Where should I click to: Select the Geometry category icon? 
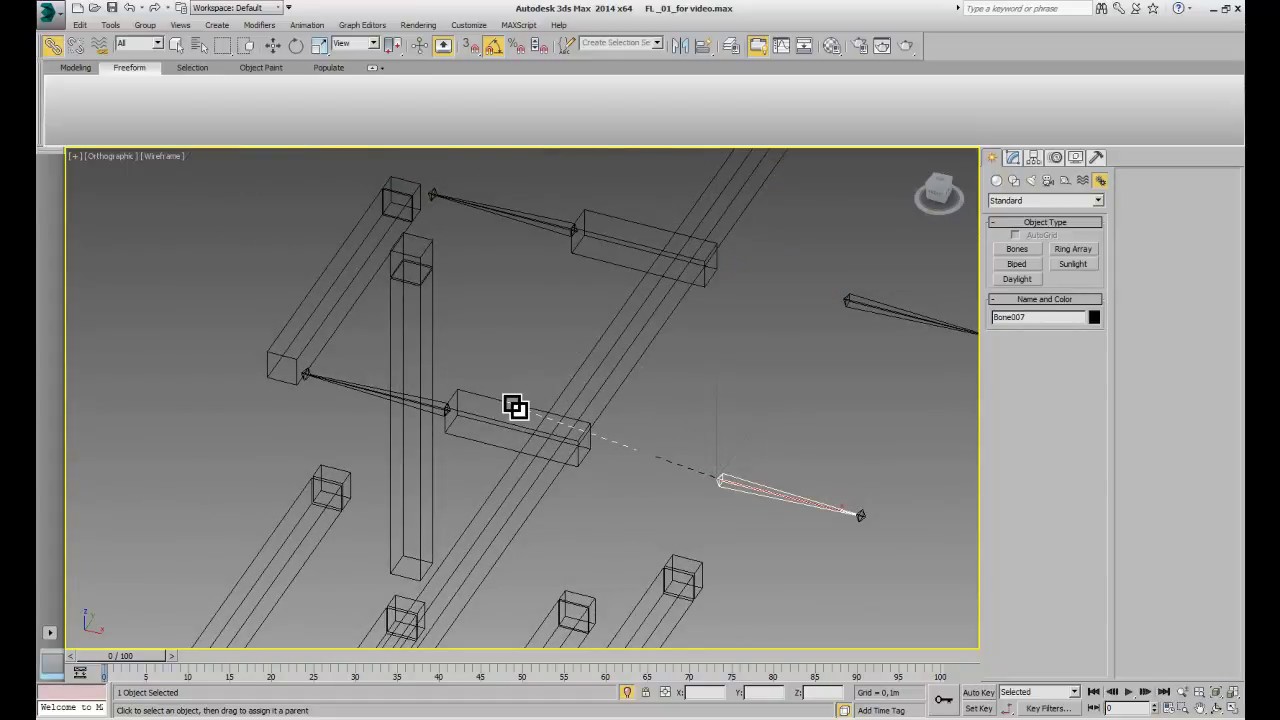pyautogui.click(x=996, y=181)
